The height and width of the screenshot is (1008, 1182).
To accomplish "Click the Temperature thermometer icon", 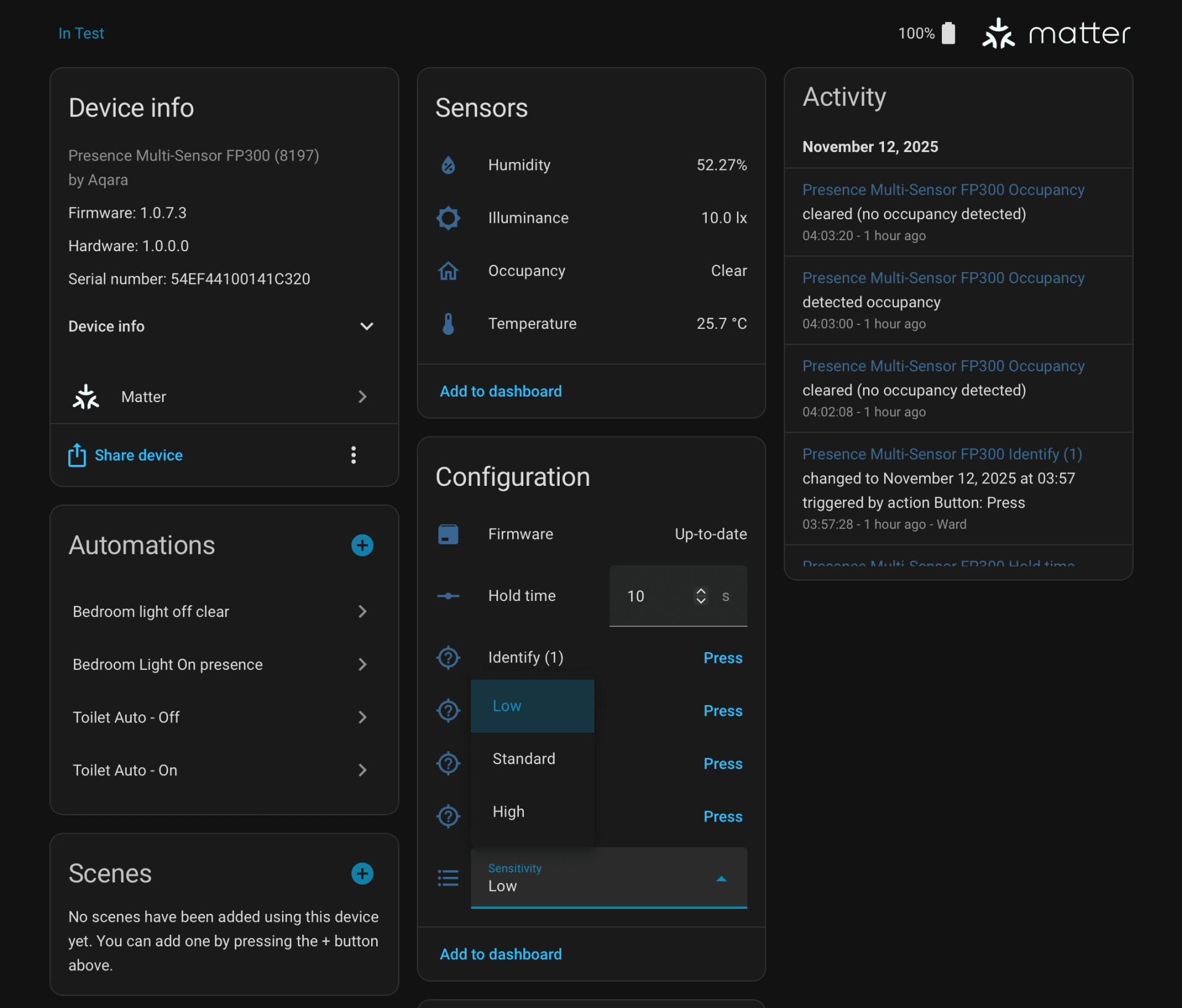I will 448,324.
